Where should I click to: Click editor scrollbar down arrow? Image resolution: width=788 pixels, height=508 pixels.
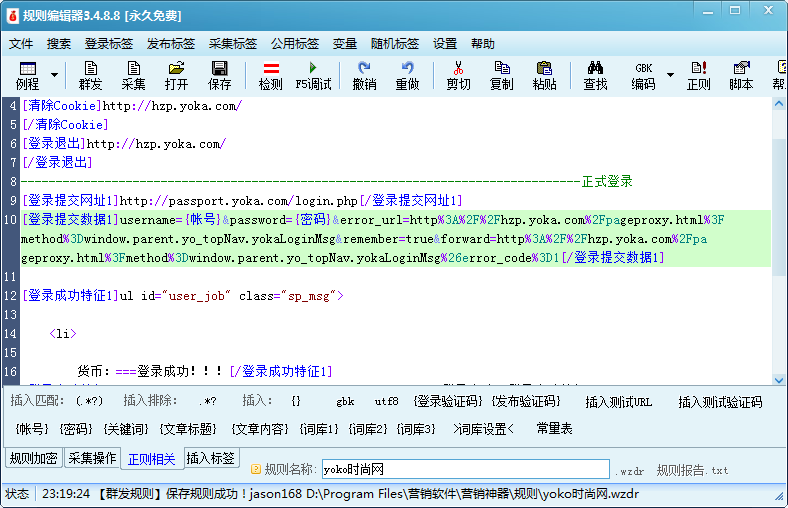[x=779, y=380]
